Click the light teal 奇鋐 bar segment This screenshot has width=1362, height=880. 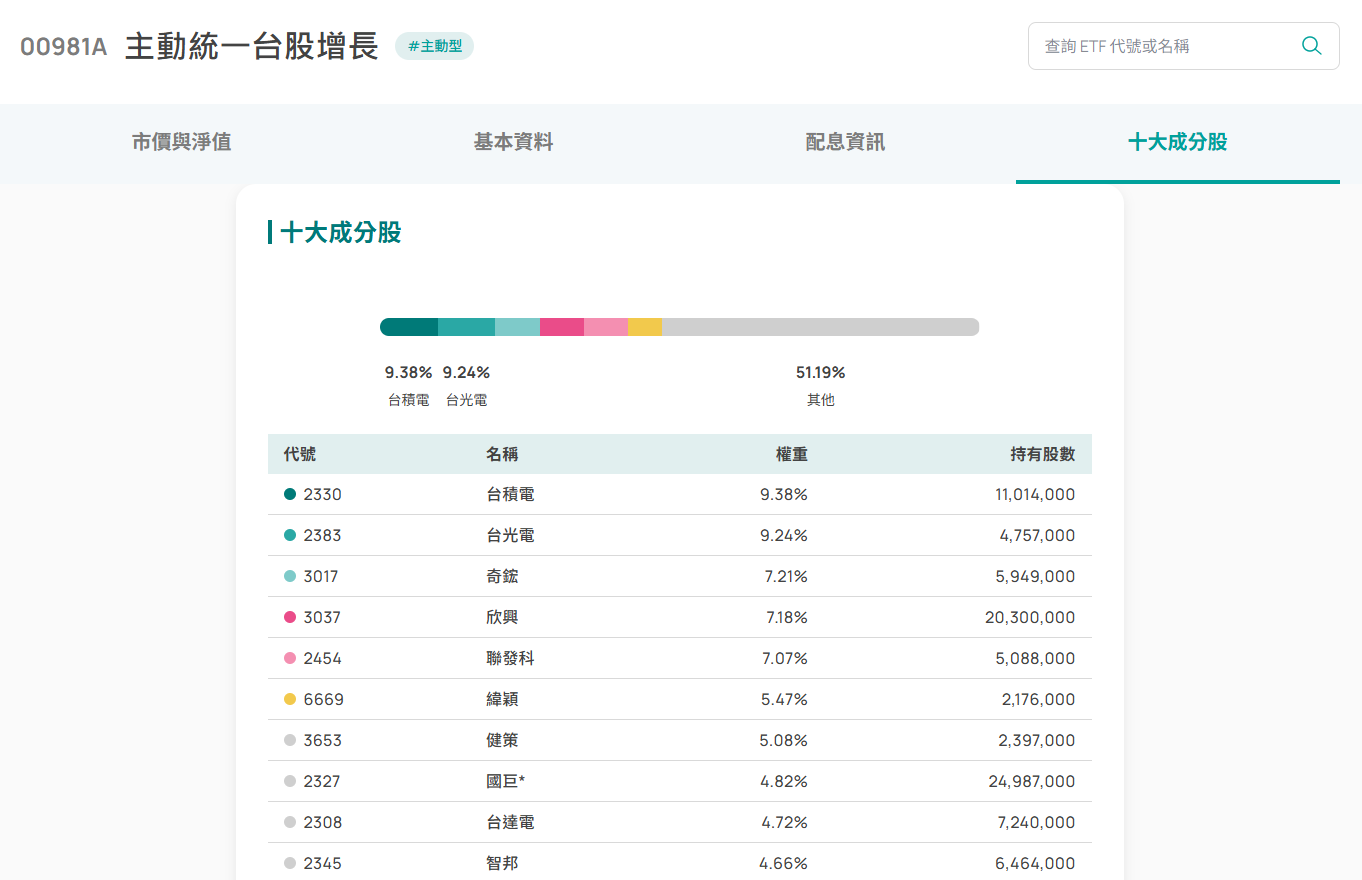point(517,327)
